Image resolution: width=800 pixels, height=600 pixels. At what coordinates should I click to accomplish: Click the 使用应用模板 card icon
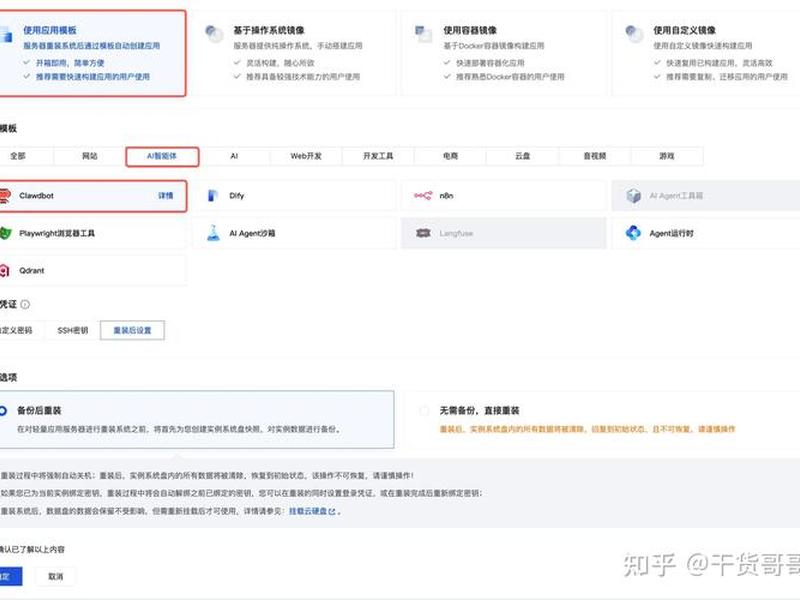[x=6, y=35]
